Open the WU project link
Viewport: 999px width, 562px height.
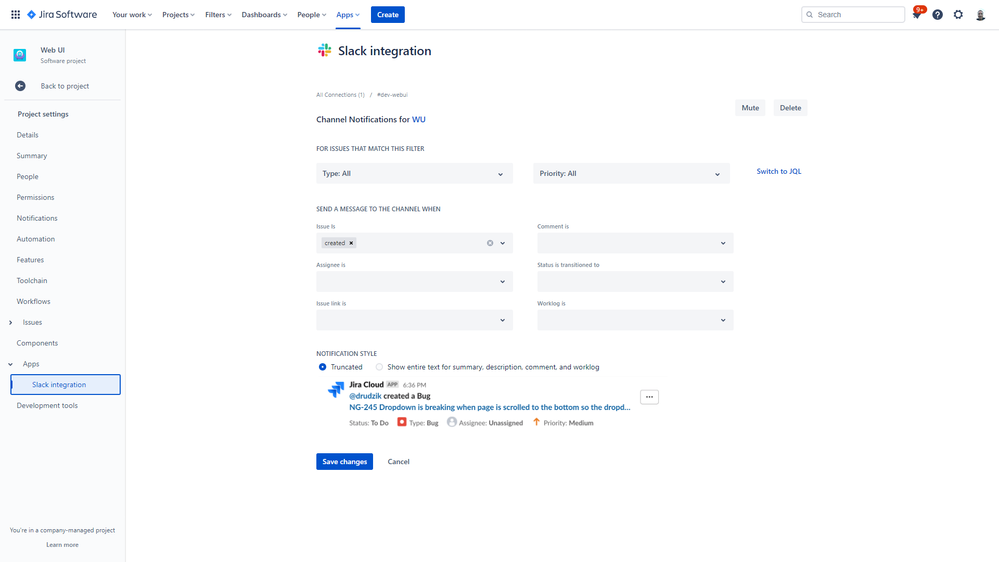point(419,119)
